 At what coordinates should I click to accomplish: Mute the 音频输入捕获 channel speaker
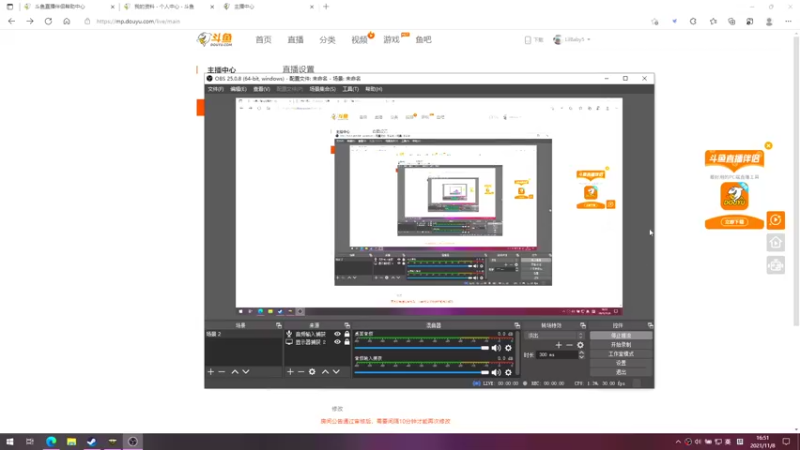pos(496,372)
